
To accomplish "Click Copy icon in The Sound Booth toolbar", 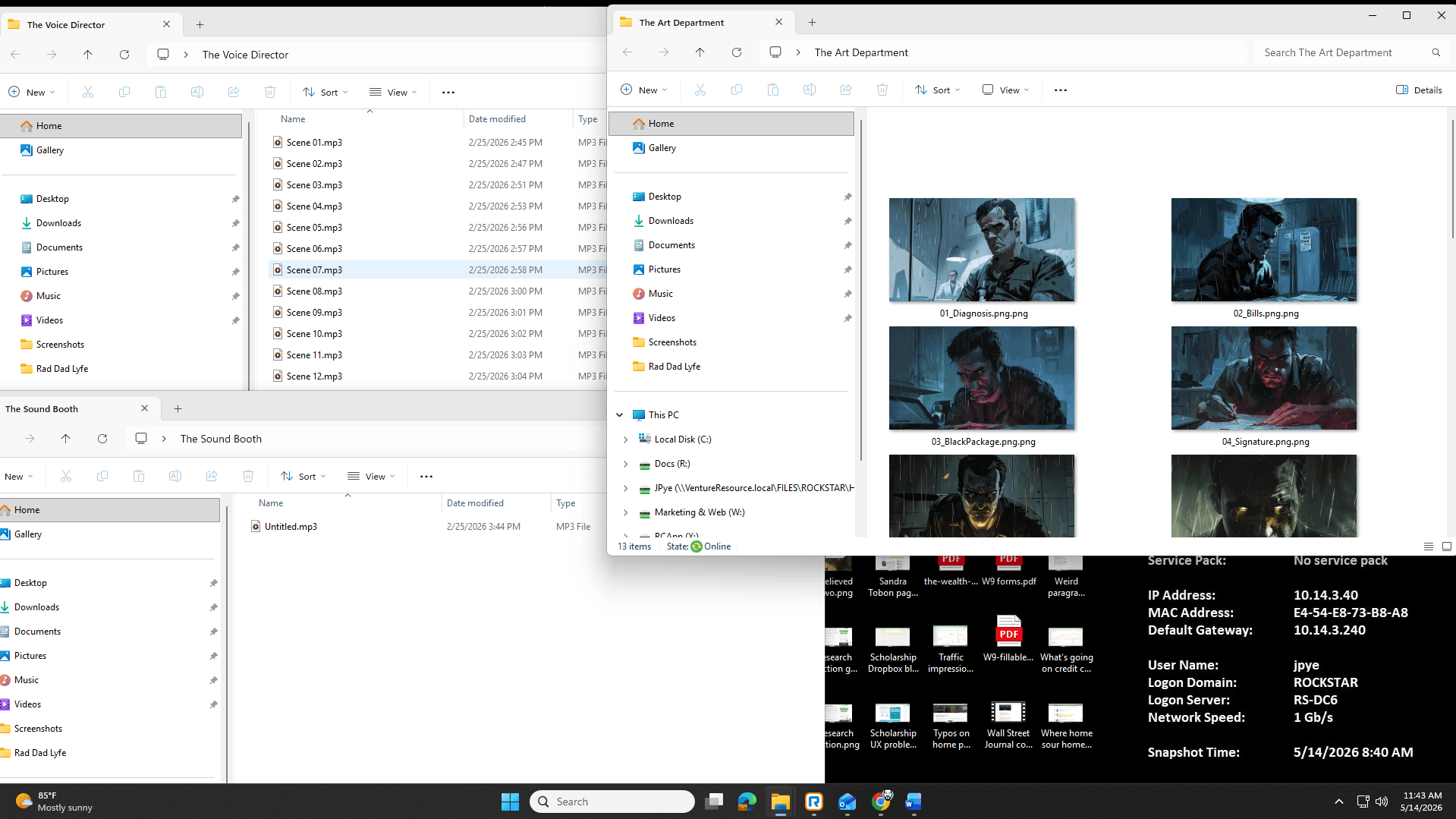I will pos(102,476).
